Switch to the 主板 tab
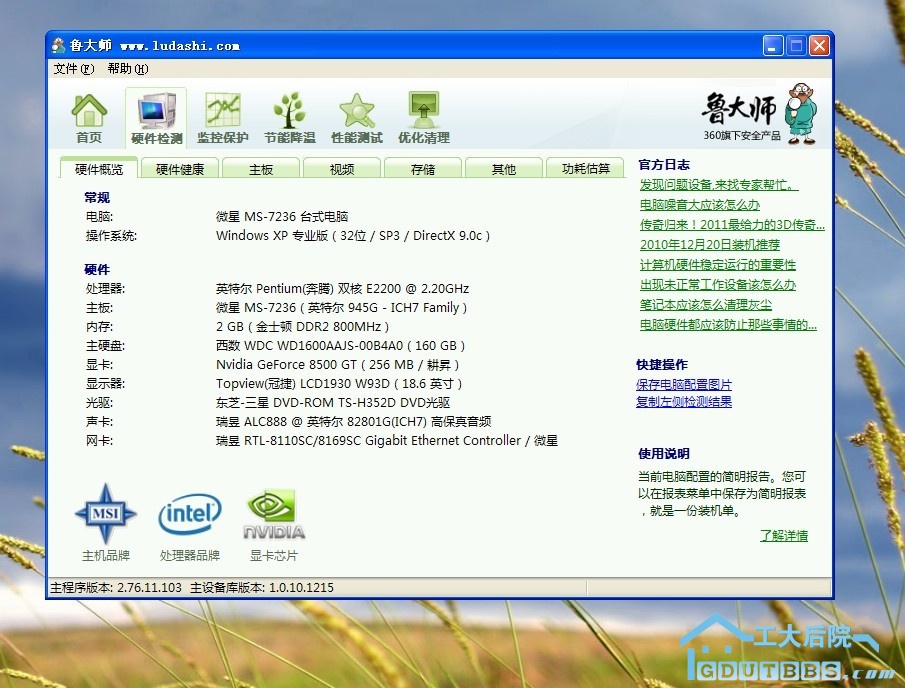This screenshot has width=905, height=688. pyautogui.click(x=261, y=169)
